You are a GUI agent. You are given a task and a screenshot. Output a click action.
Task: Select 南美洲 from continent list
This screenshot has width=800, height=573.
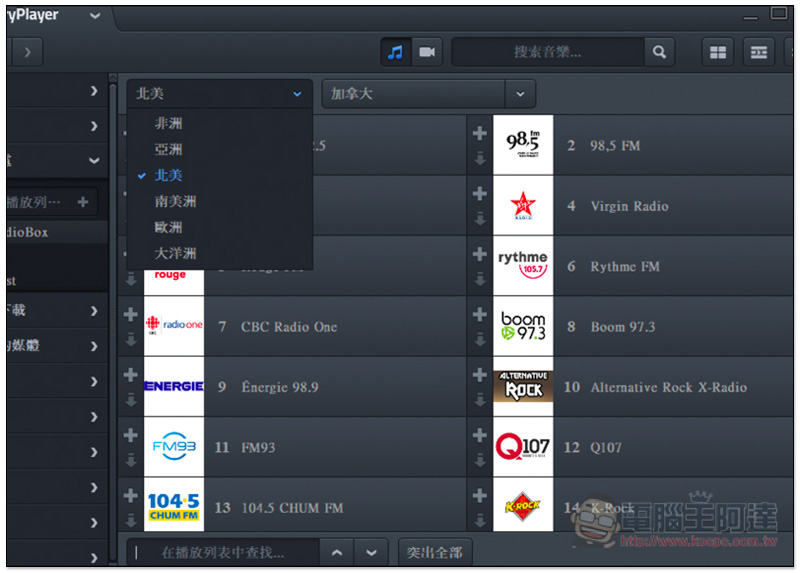point(175,201)
